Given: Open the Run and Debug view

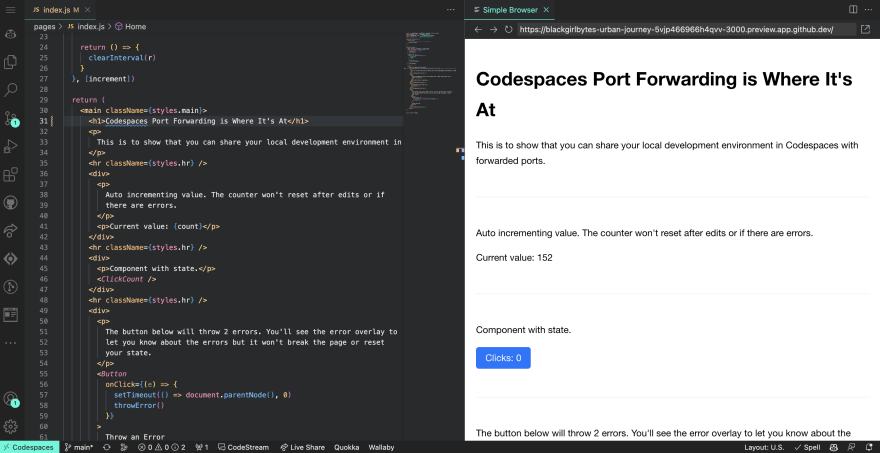Looking at the screenshot, I should tap(11, 146).
